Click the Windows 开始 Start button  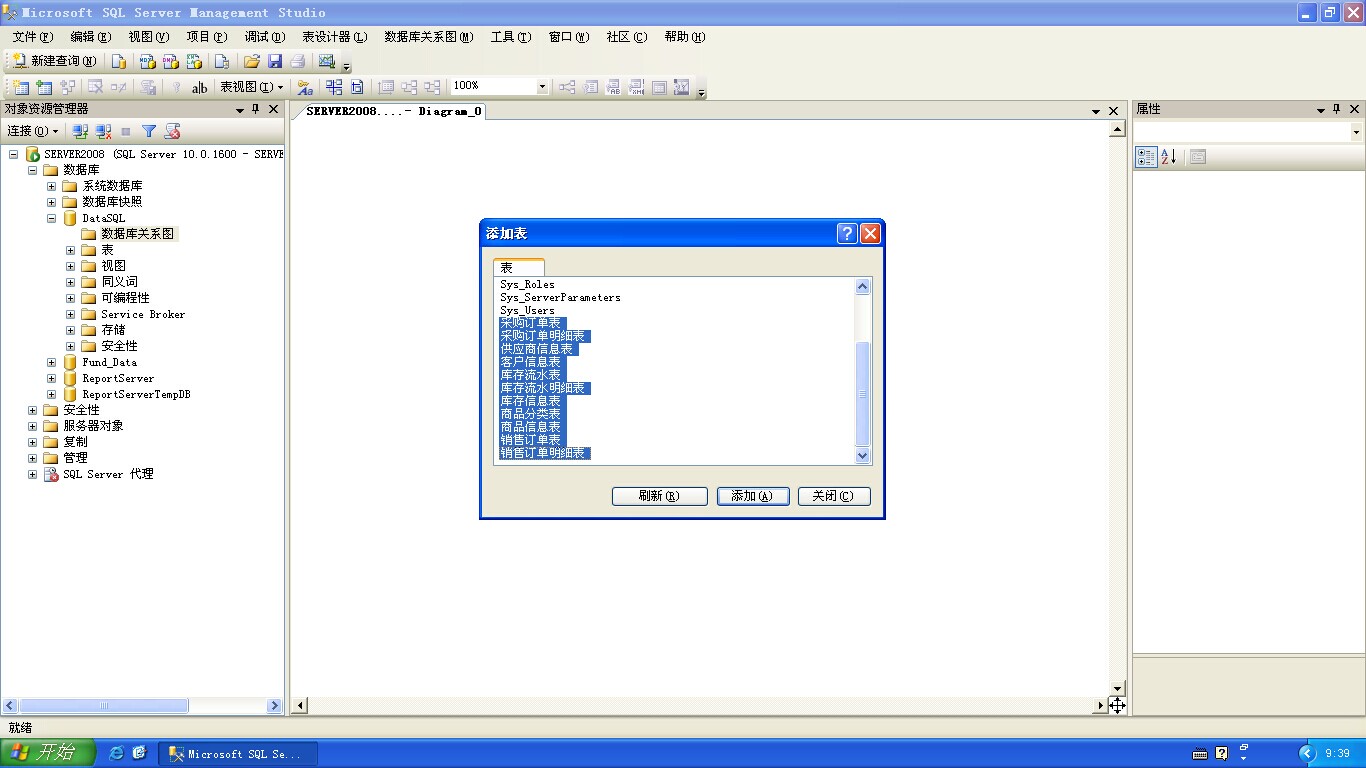pos(48,753)
